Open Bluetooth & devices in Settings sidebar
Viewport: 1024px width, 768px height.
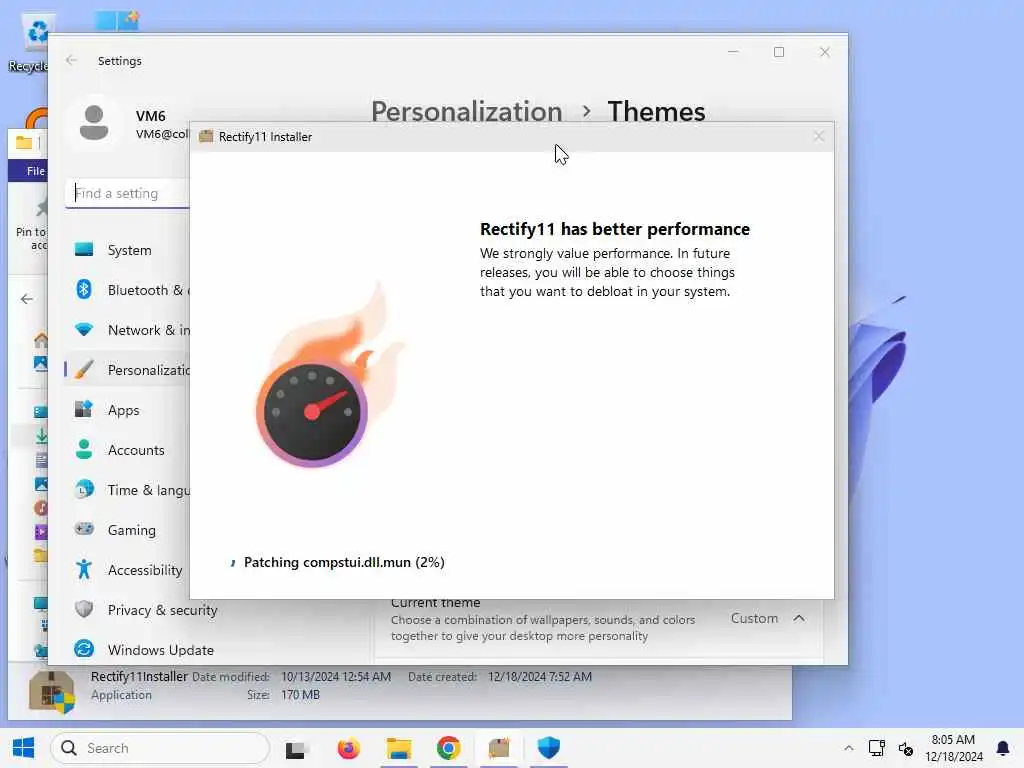pyautogui.click(x=127, y=290)
